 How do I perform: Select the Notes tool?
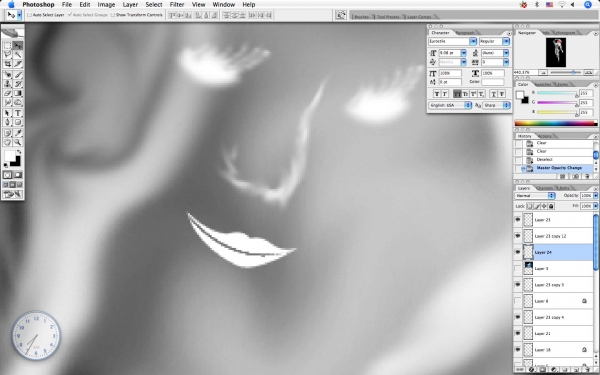[7, 133]
